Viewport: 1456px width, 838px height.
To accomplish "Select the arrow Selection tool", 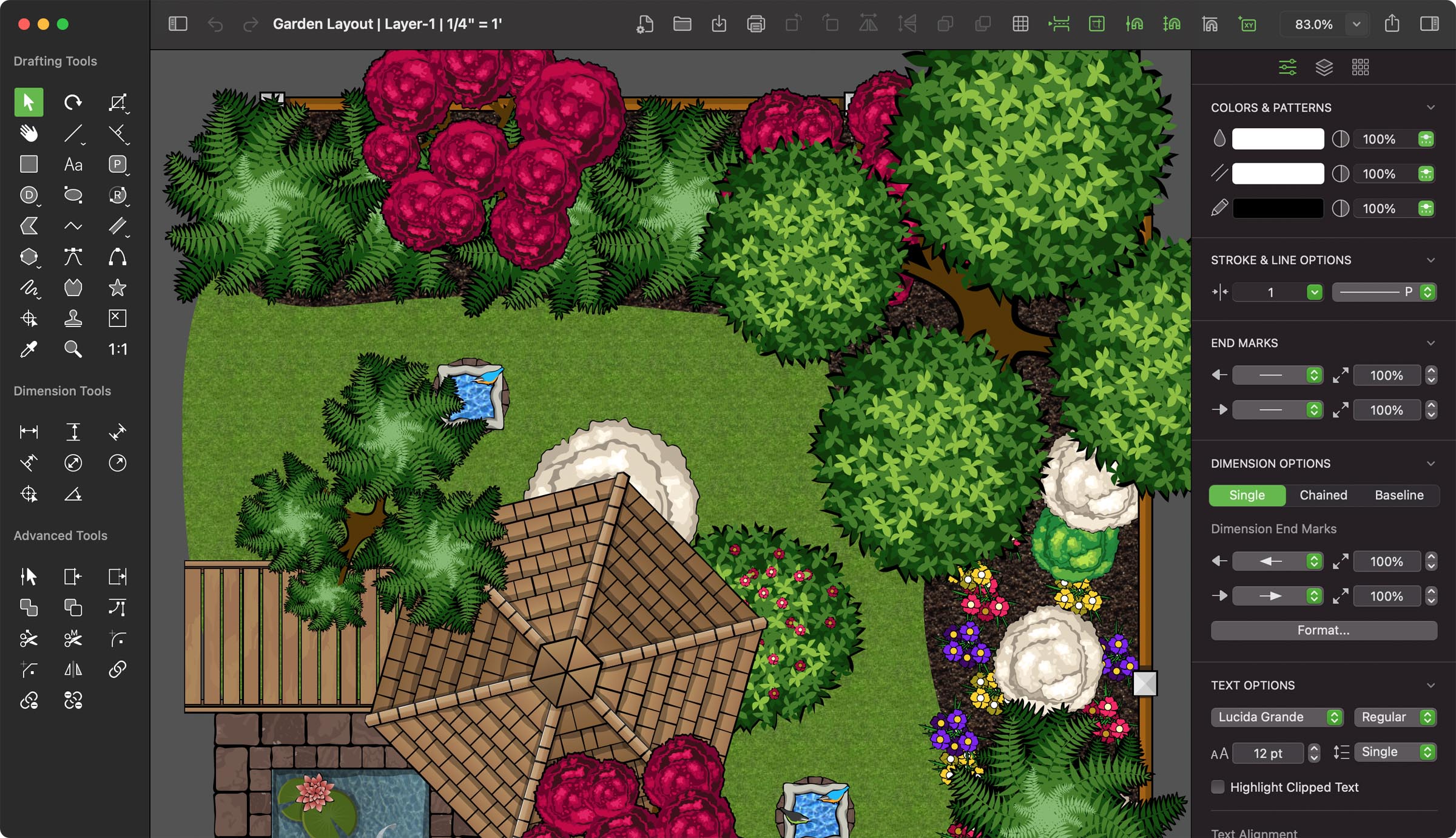I will pyautogui.click(x=29, y=102).
